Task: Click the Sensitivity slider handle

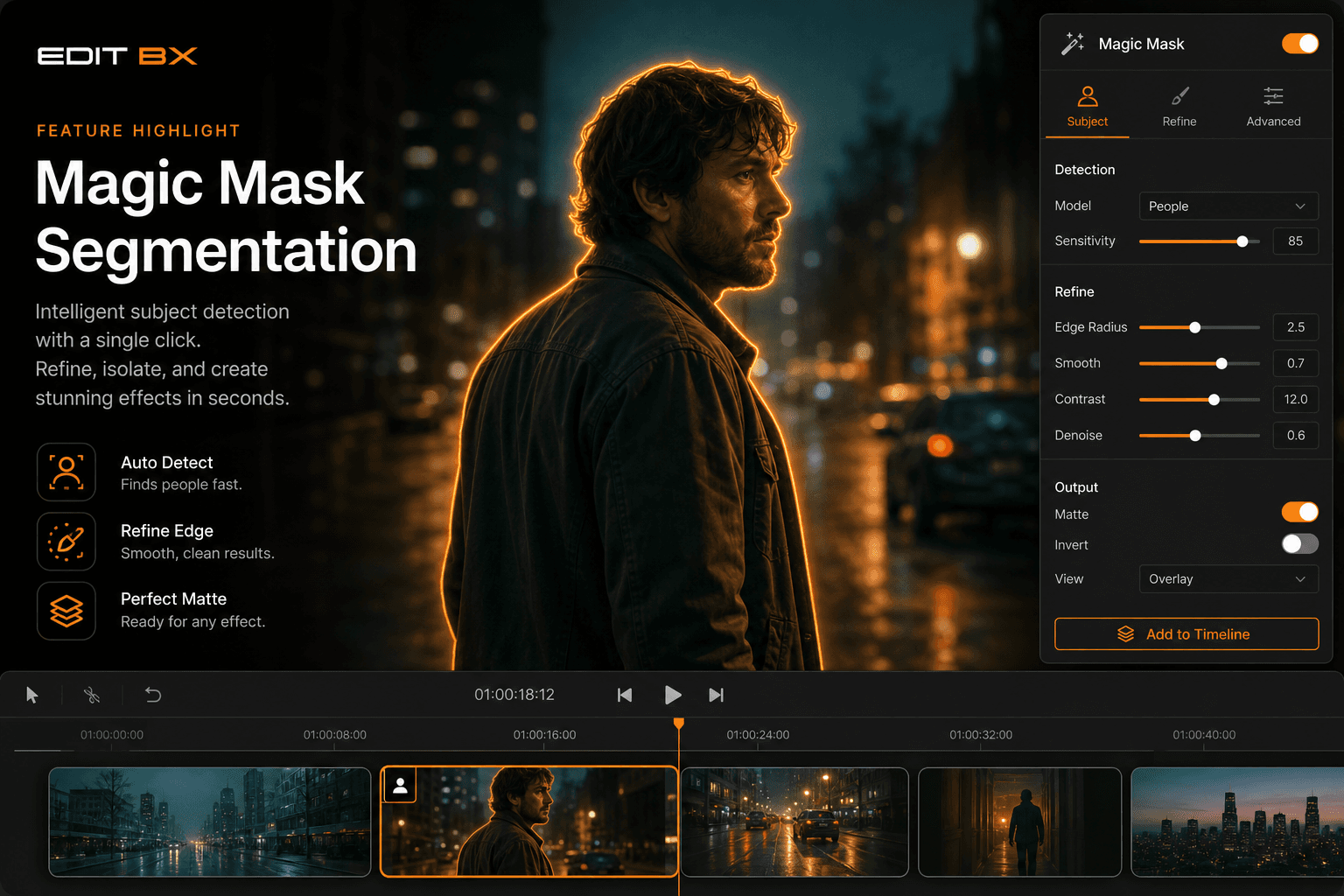Action: [x=1242, y=241]
